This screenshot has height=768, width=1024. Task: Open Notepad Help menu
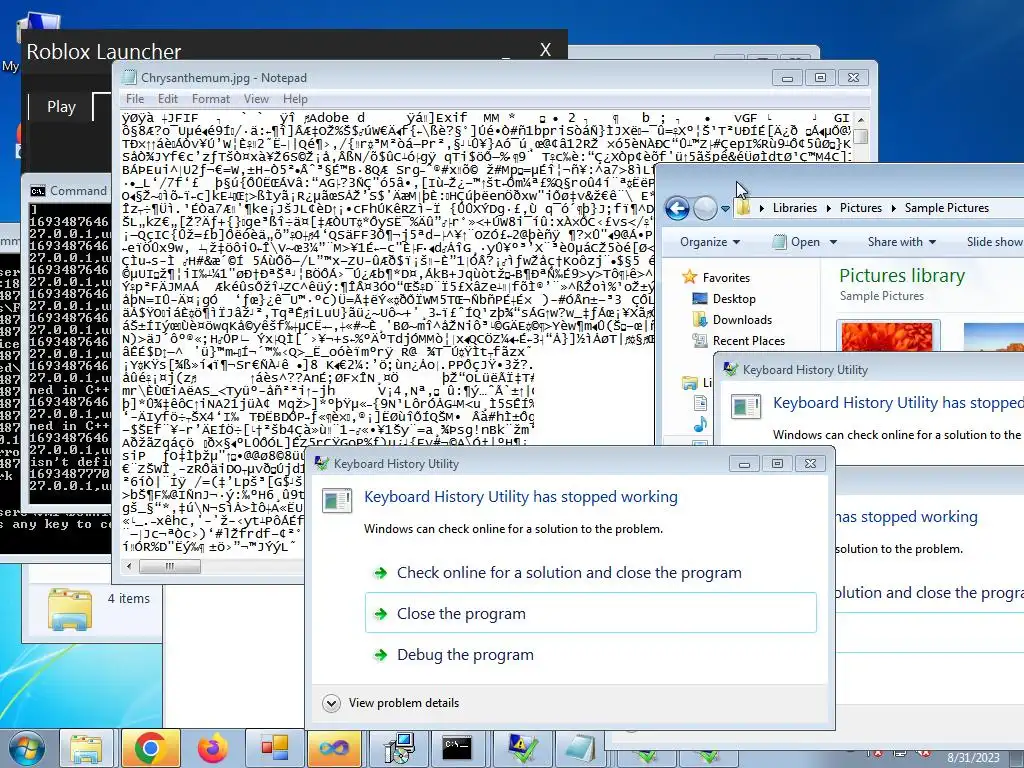(295, 99)
